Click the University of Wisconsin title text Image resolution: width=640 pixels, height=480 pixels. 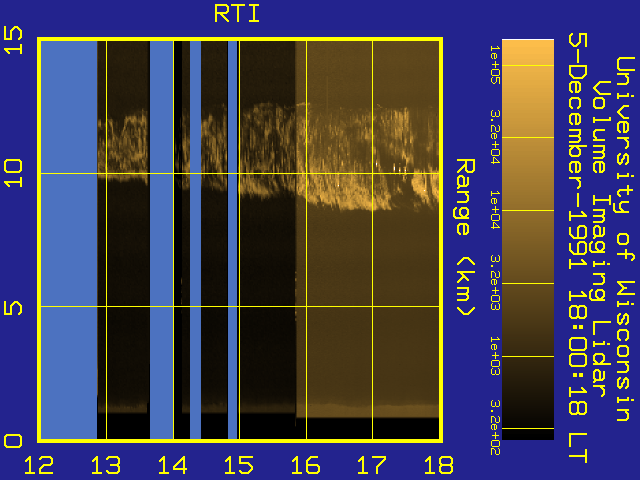point(625,239)
